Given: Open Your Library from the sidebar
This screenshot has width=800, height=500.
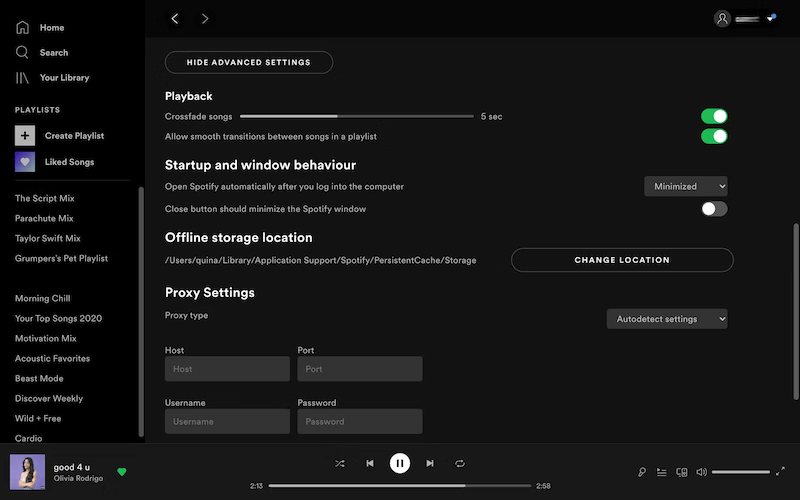Looking at the screenshot, I should pos(63,77).
